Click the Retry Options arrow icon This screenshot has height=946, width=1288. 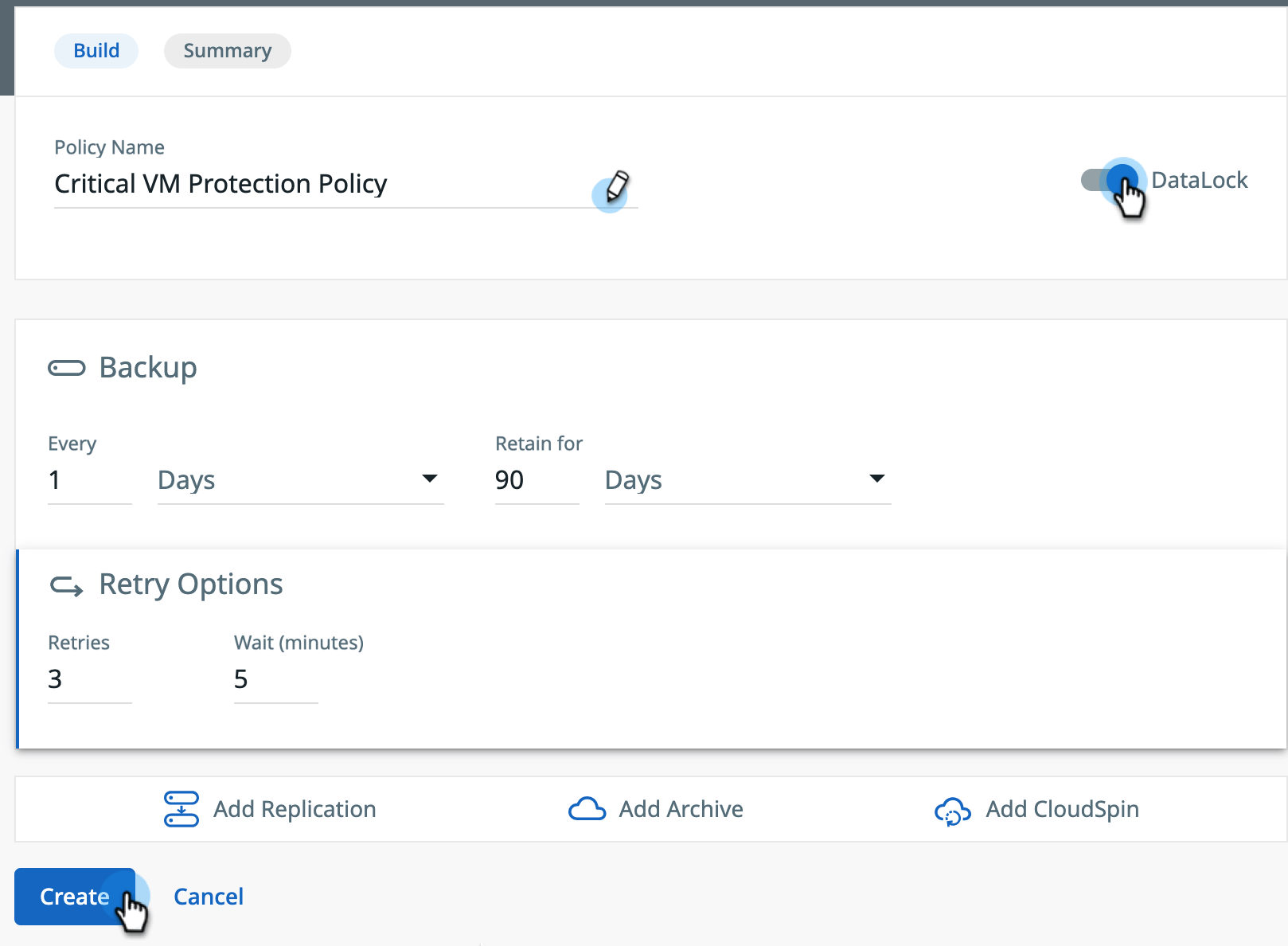[67, 586]
